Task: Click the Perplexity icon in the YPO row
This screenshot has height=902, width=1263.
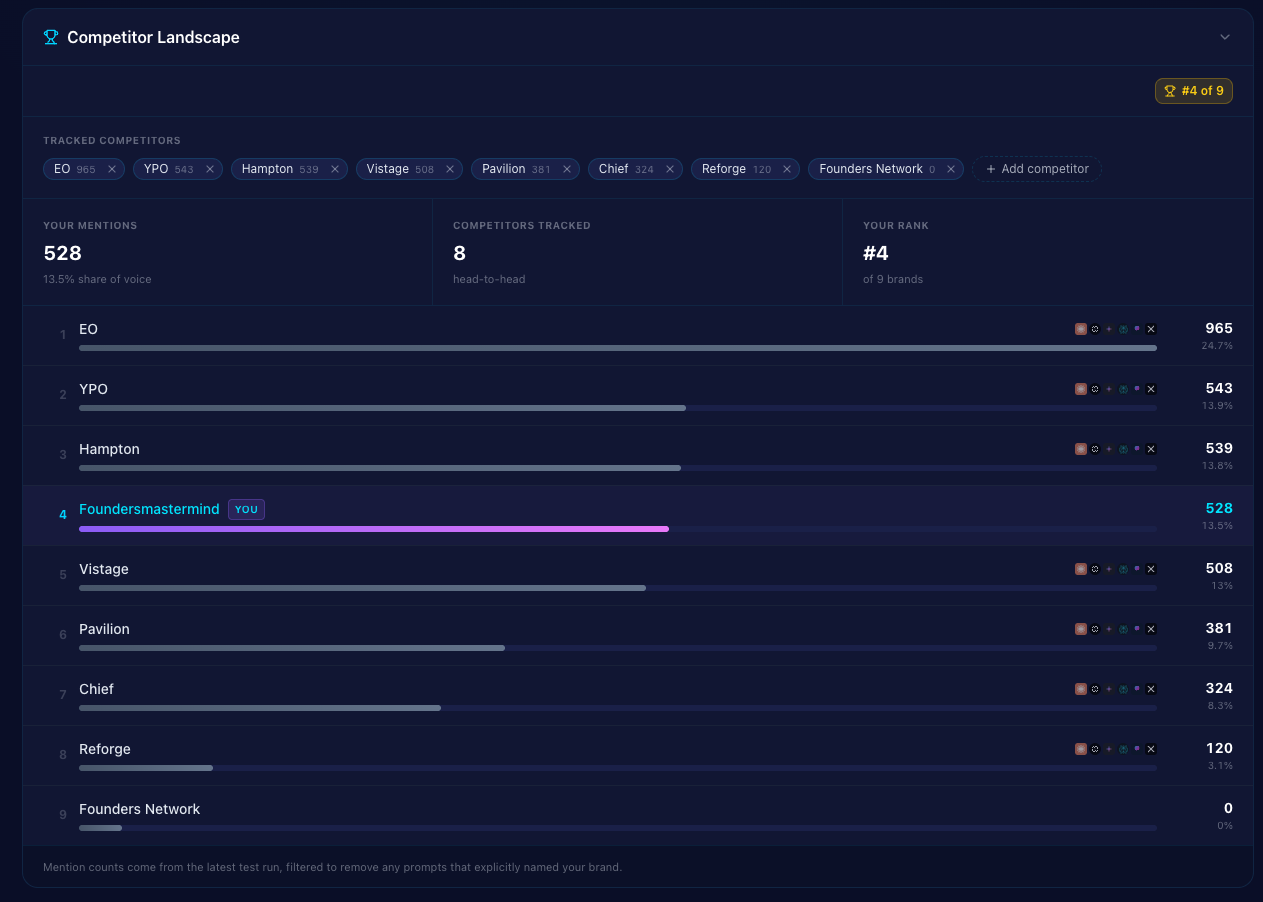Action: 1123,389
